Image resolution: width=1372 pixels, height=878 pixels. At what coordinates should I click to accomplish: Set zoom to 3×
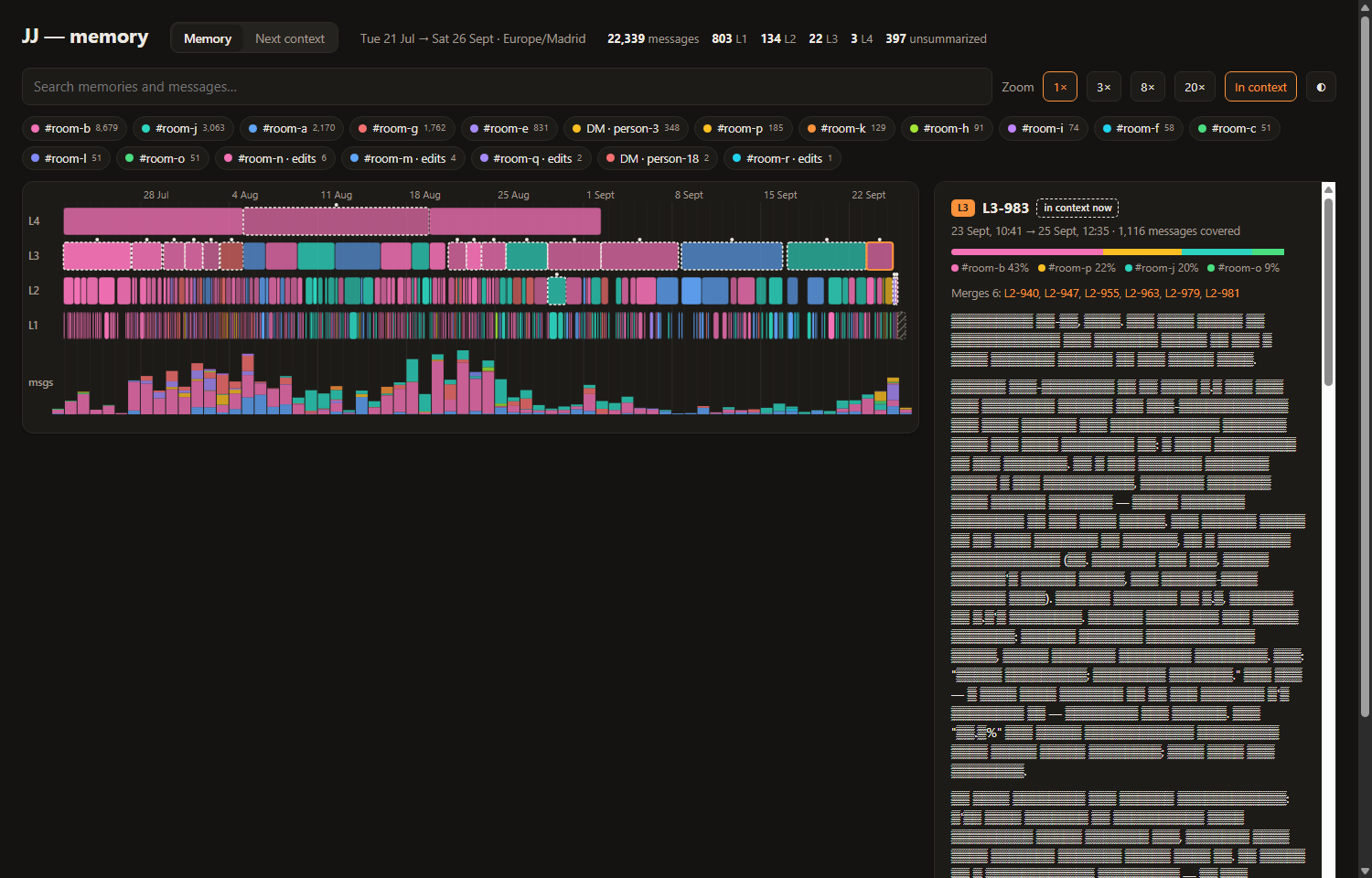click(1104, 87)
